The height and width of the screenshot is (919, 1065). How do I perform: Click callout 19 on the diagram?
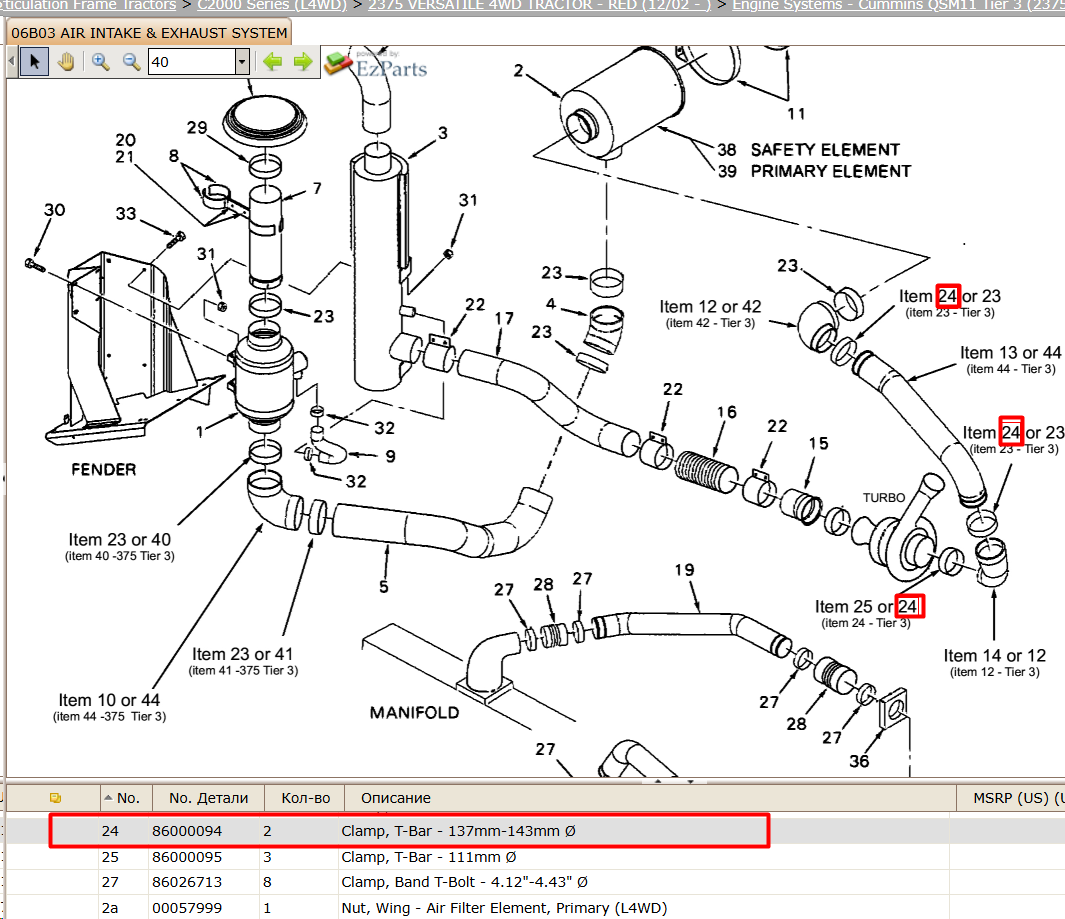point(685,570)
